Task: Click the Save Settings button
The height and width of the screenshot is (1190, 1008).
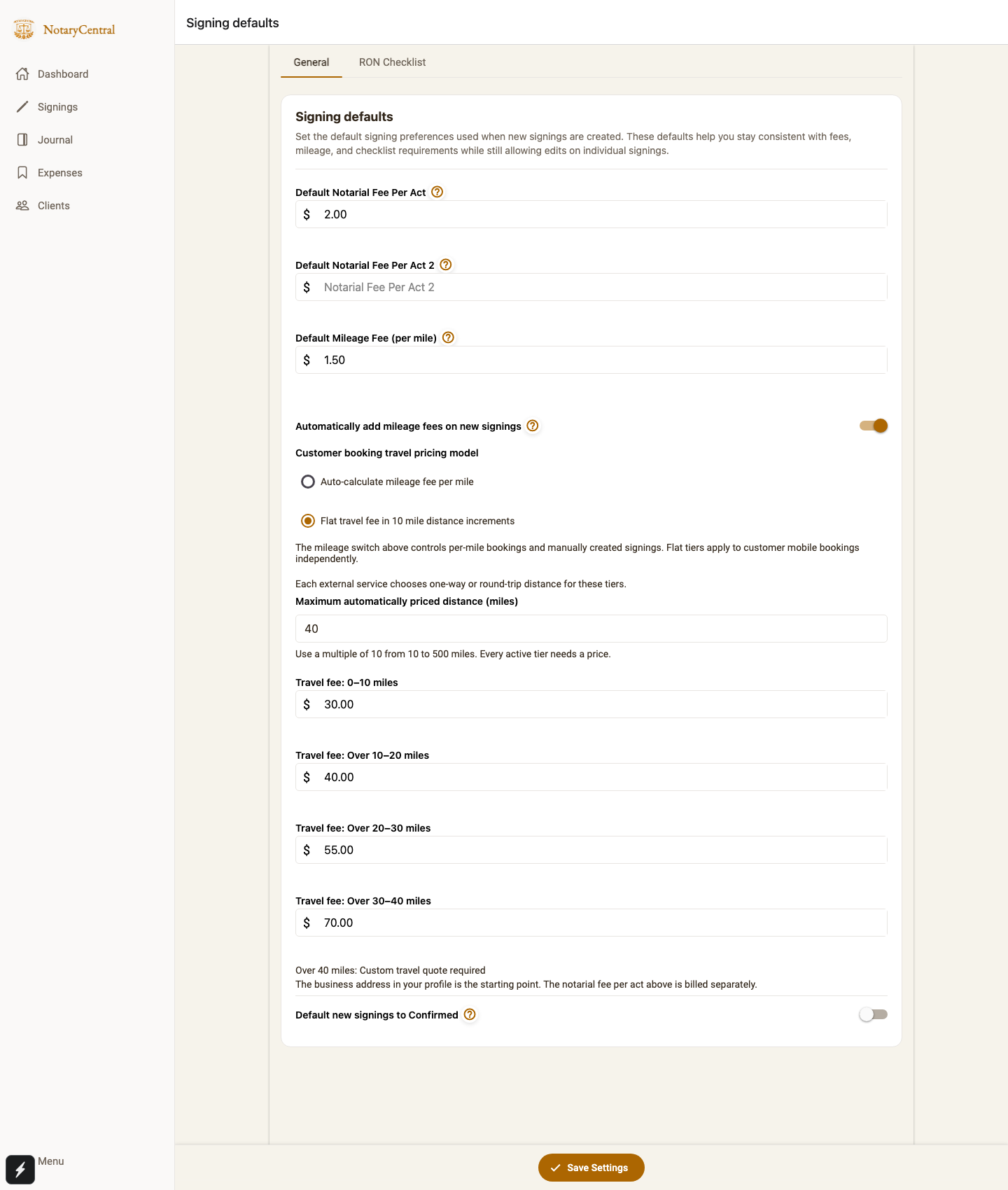Action: point(591,1168)
